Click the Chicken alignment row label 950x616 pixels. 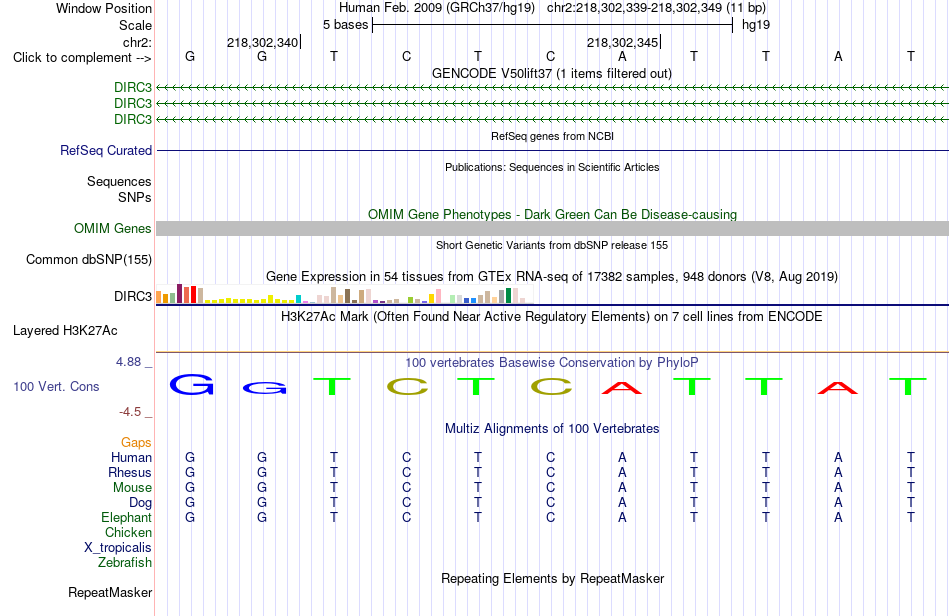(x=128, y=532)
